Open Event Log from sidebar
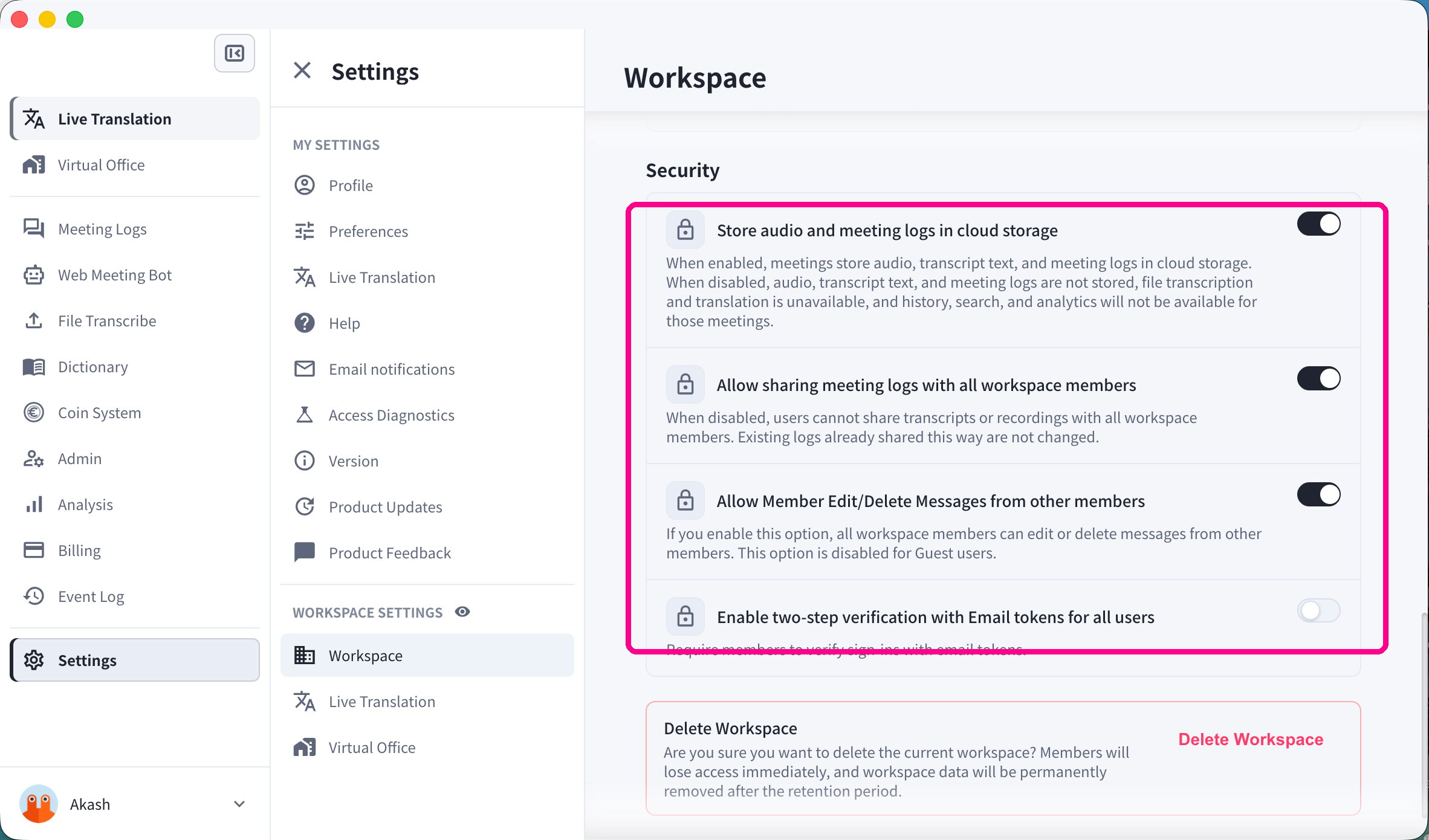The image size is (1429, 840). [135, 596]
